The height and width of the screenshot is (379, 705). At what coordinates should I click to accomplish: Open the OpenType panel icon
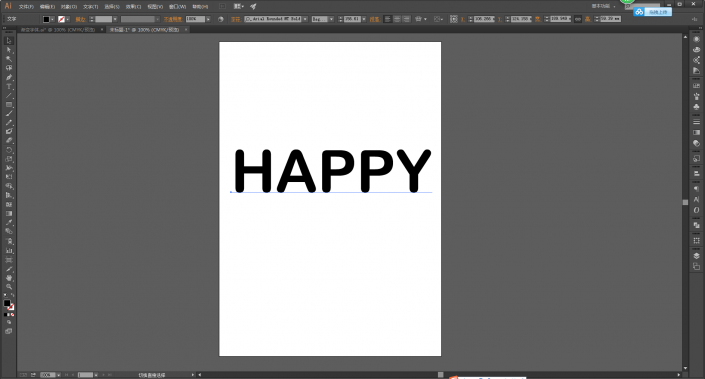[x=696, y=210]
